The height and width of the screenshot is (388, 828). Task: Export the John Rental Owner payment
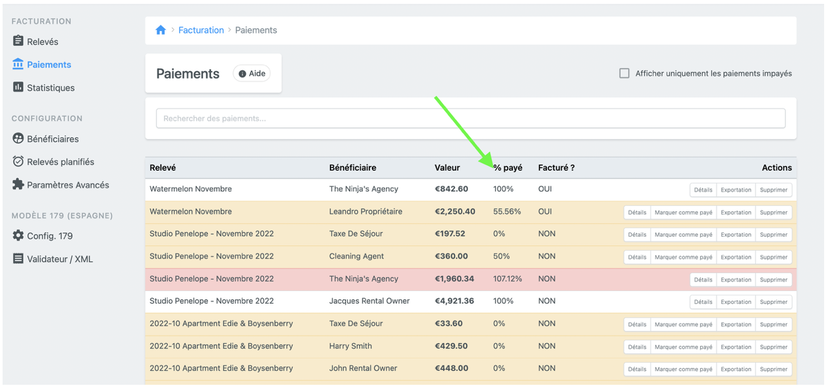(736, 369)
